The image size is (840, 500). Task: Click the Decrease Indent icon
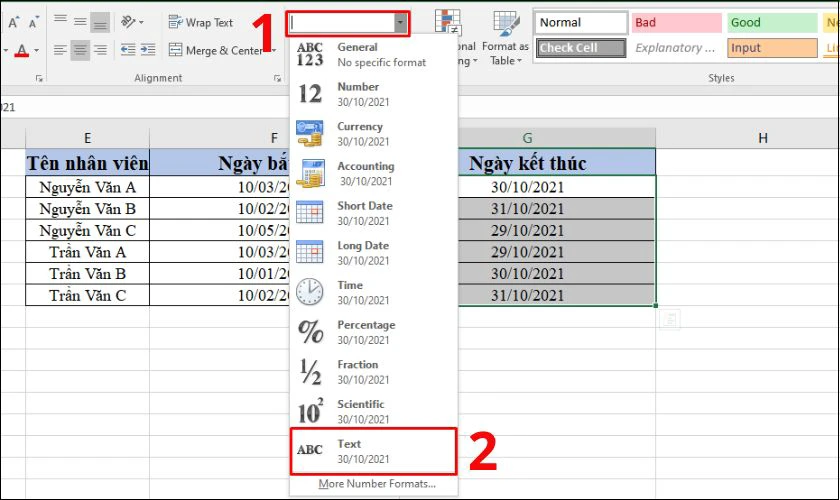[128, 50]
